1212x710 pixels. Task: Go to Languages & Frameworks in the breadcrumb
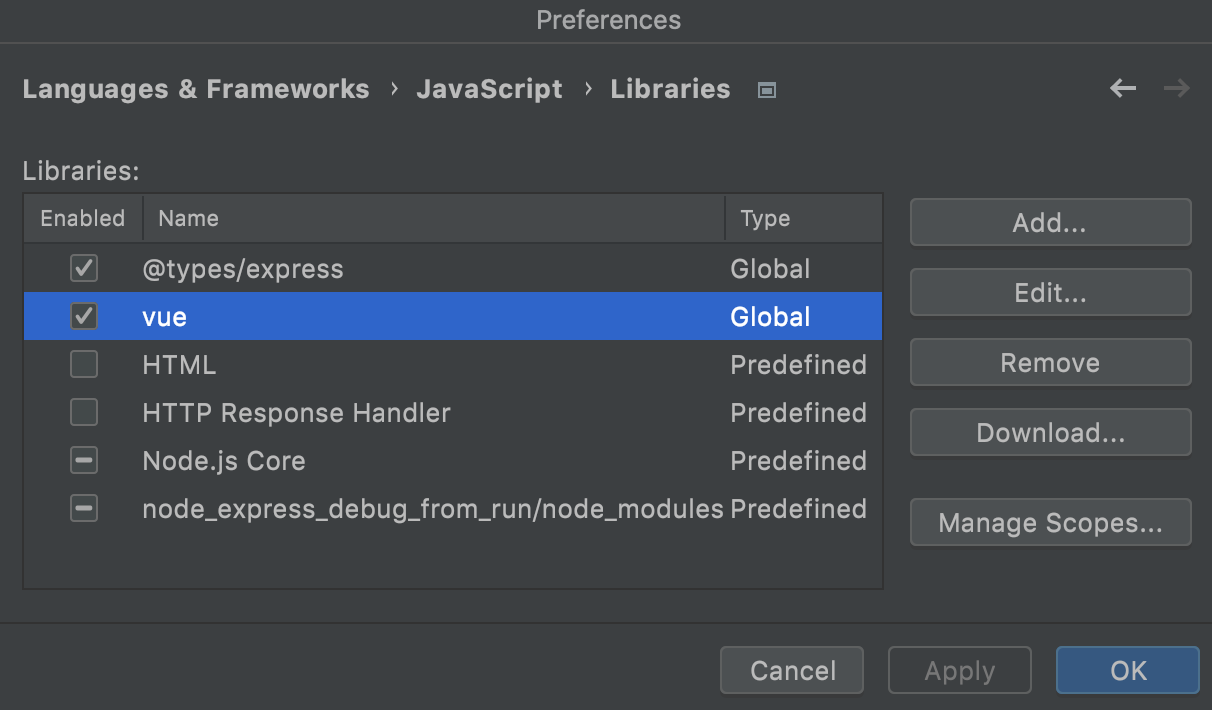196,89
